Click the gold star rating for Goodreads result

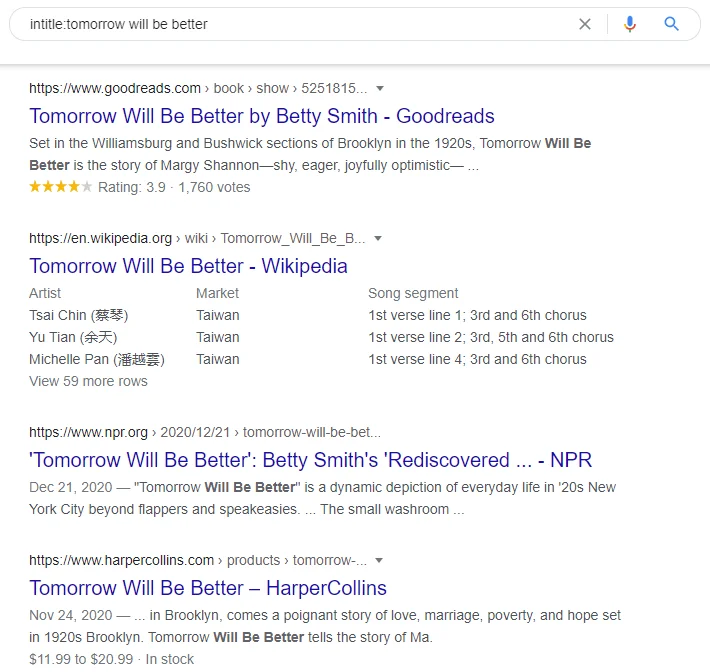pyautogui.click(x=61, y=187)
